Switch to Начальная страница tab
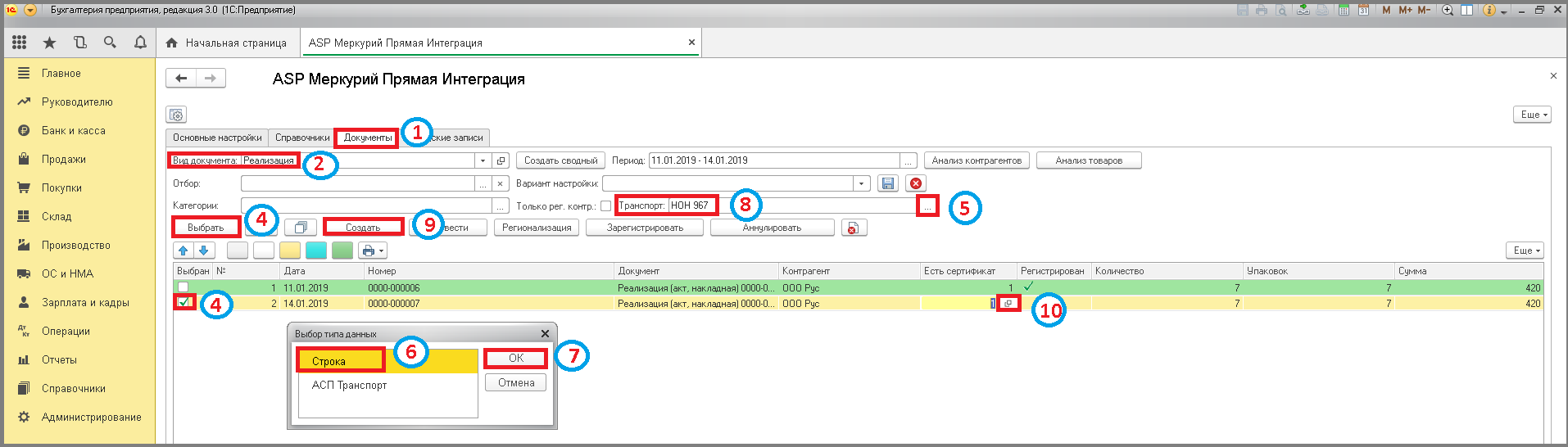1568x447 pixels. click(228, 43)
